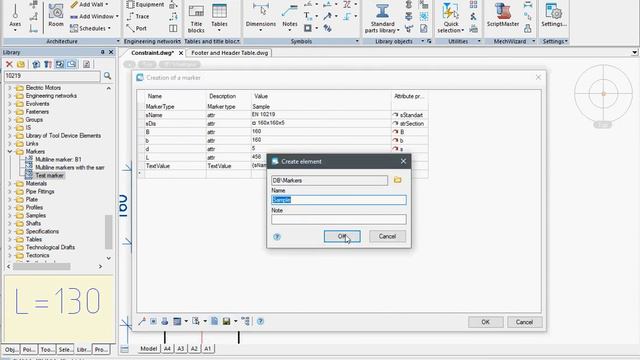Click OK in the Creation of a marker window
The height and width of the screenshot is (360, 640).
point(485,322)
